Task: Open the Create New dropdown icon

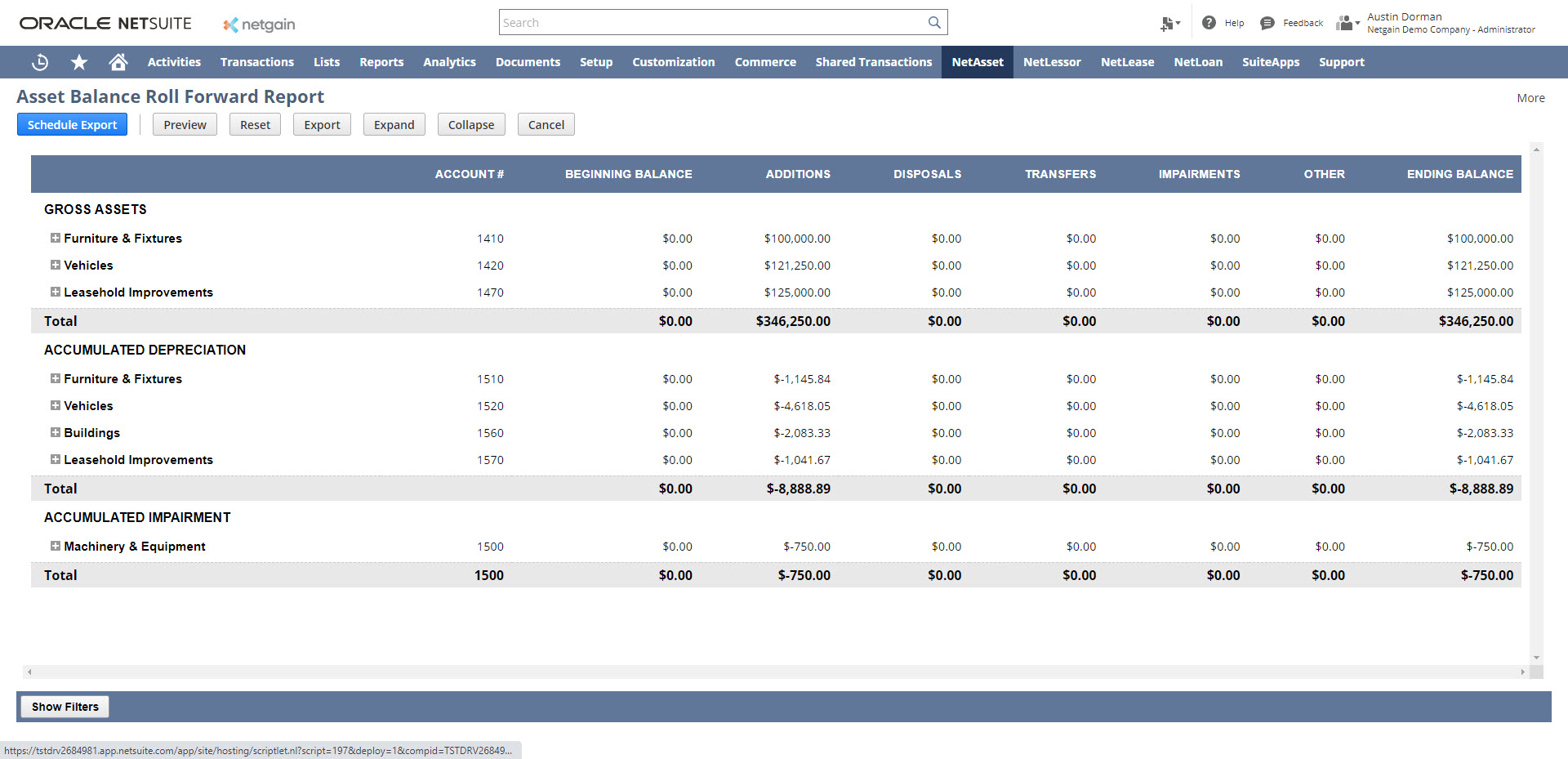Action: point(1170,24)
